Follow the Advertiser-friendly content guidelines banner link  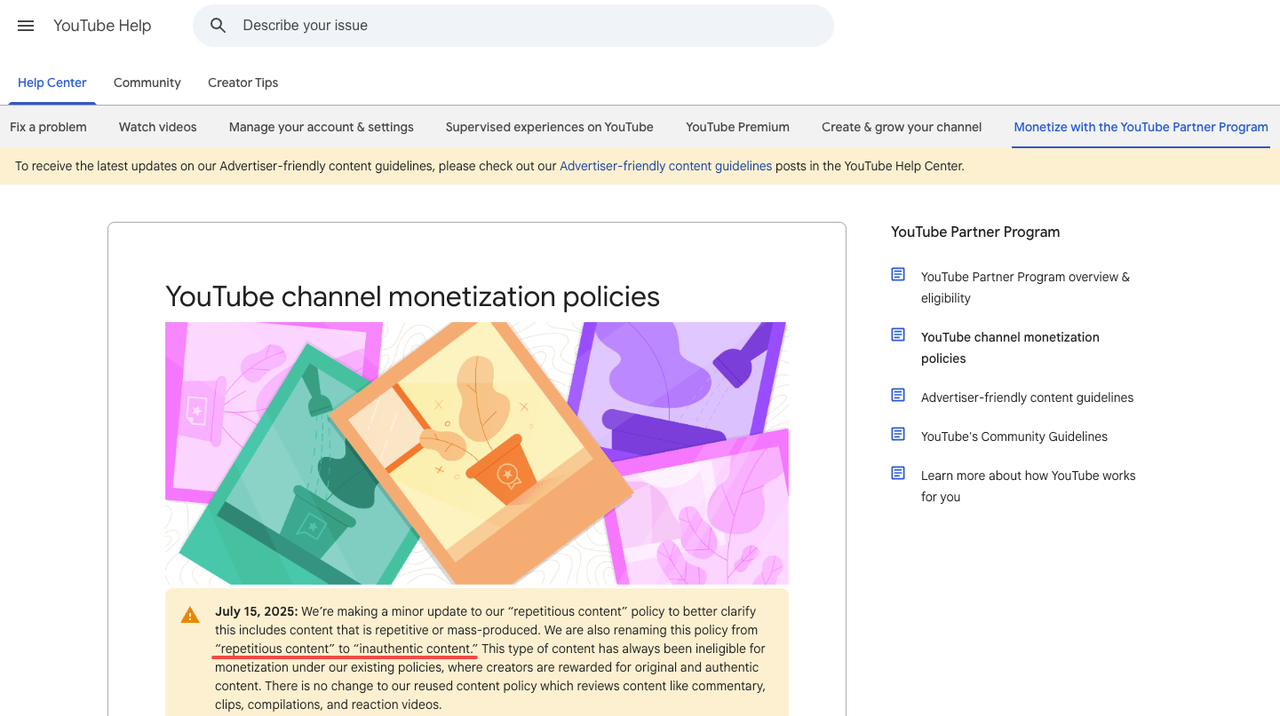[666, 166]
